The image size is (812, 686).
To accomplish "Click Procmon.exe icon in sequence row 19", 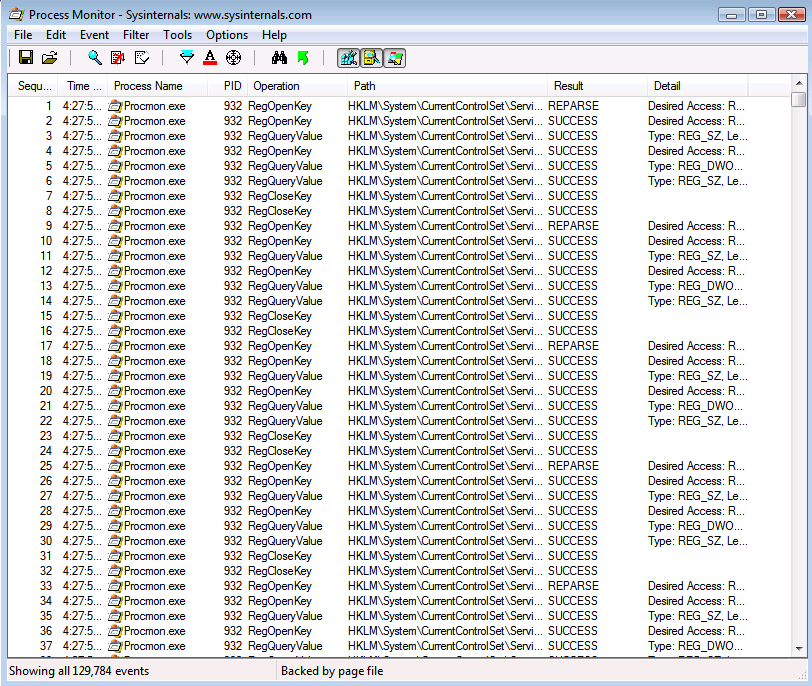I will [x=115, y=376].
